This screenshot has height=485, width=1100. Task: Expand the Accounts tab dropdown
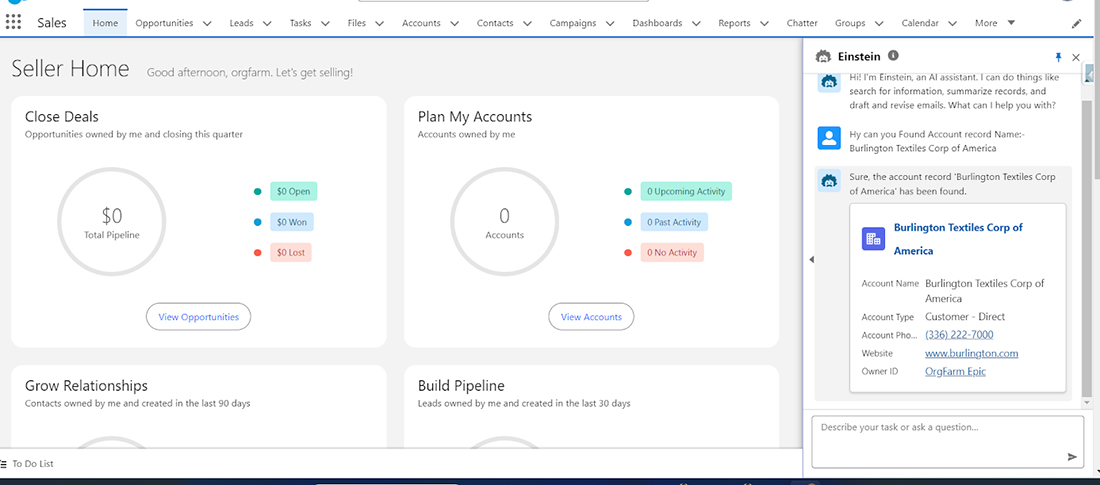(x=454, y=23)
